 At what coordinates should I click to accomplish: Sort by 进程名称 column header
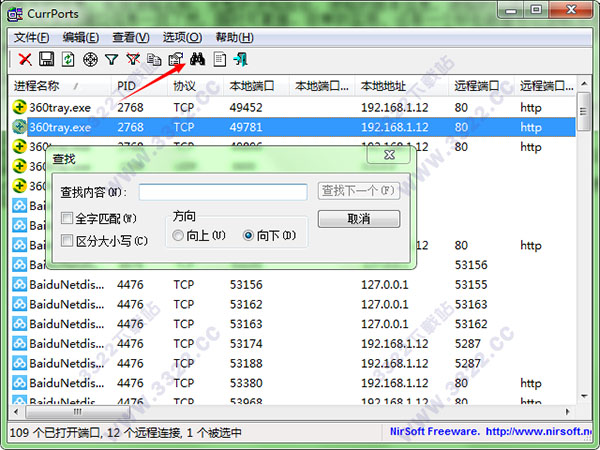pyautogui.click(x=59, y=86)
